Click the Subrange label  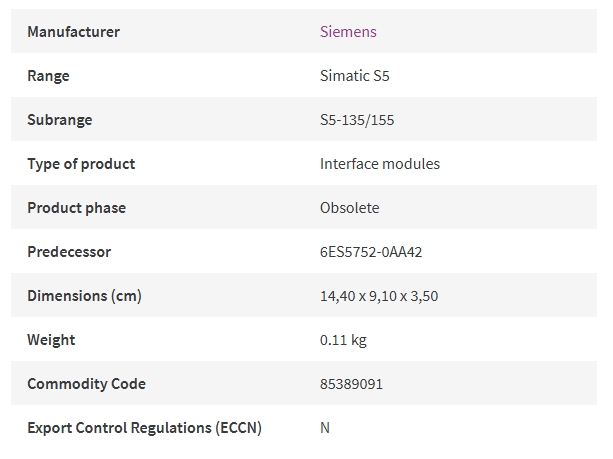(60, 120)
